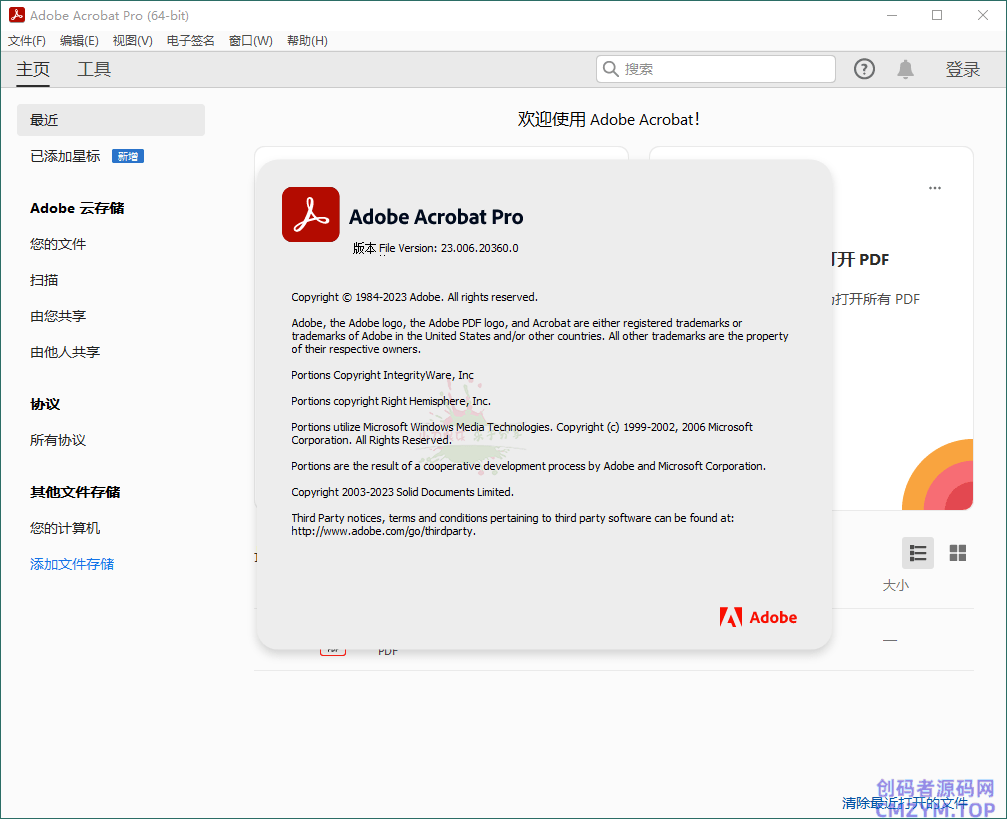
Task: Click inside the 搜索 input field
Action: 725,69
